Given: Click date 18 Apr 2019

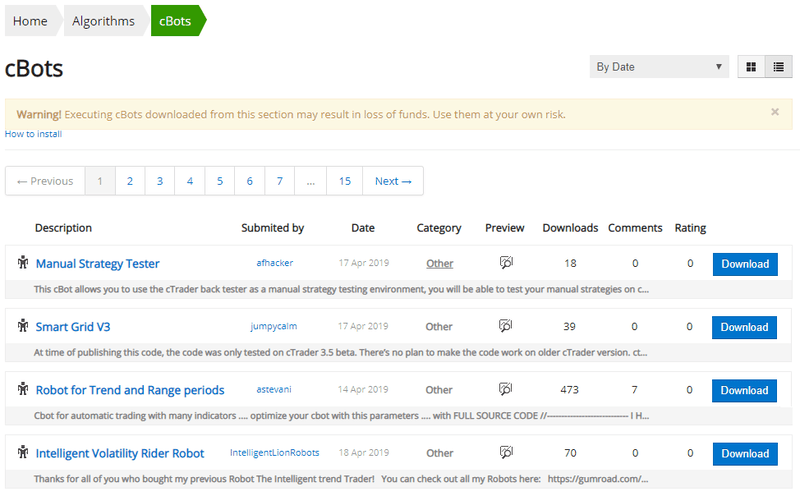Looking at the screenshot, I should point(364,453).
